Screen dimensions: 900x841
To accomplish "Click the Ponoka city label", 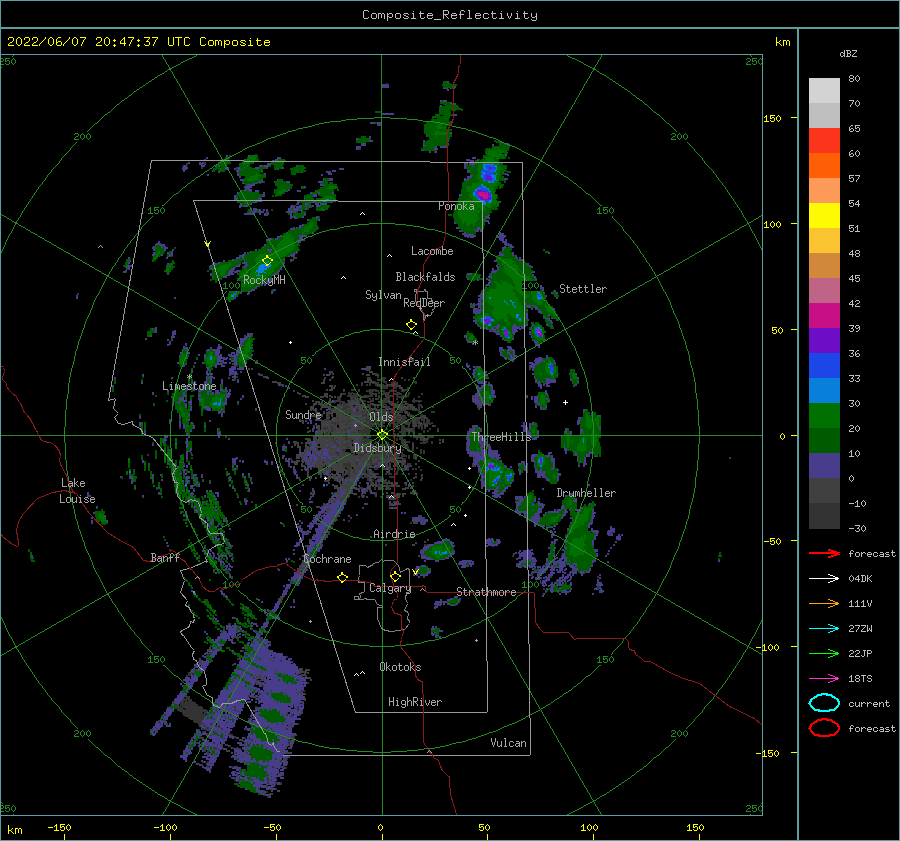I will 456,206.
